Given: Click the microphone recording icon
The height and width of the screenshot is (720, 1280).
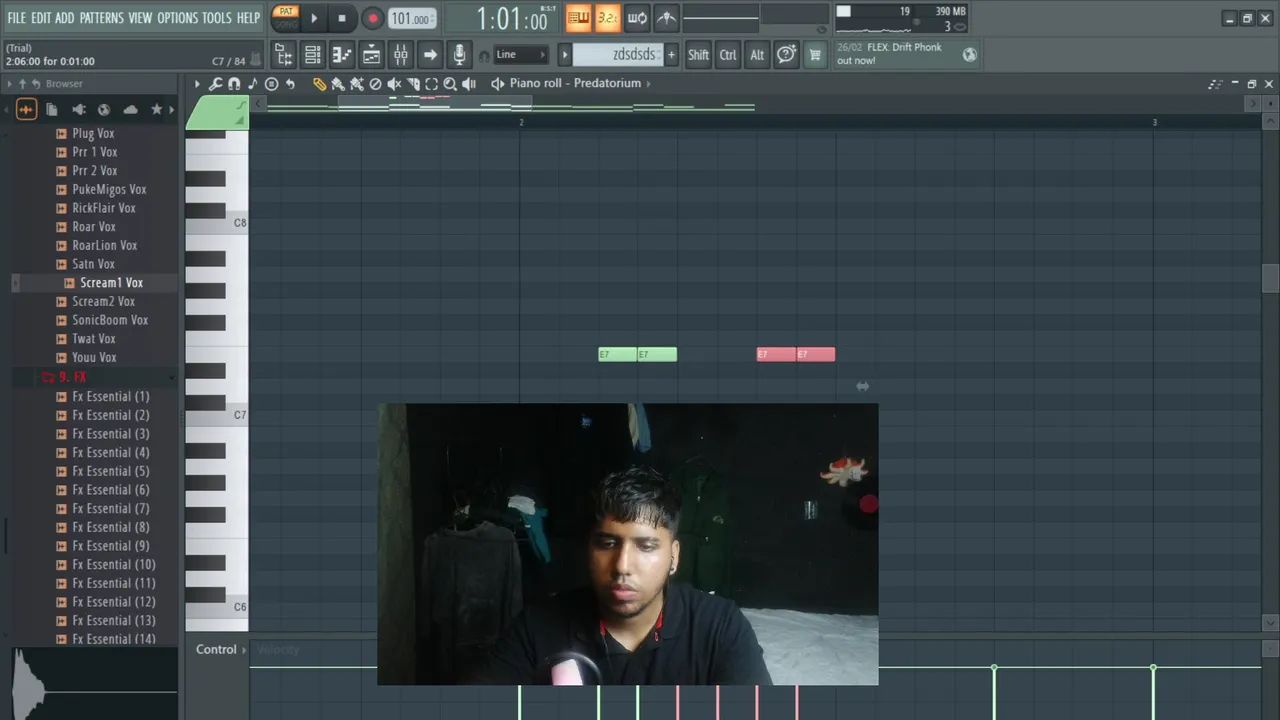Looking at the screenshot, I should point(459,55).
